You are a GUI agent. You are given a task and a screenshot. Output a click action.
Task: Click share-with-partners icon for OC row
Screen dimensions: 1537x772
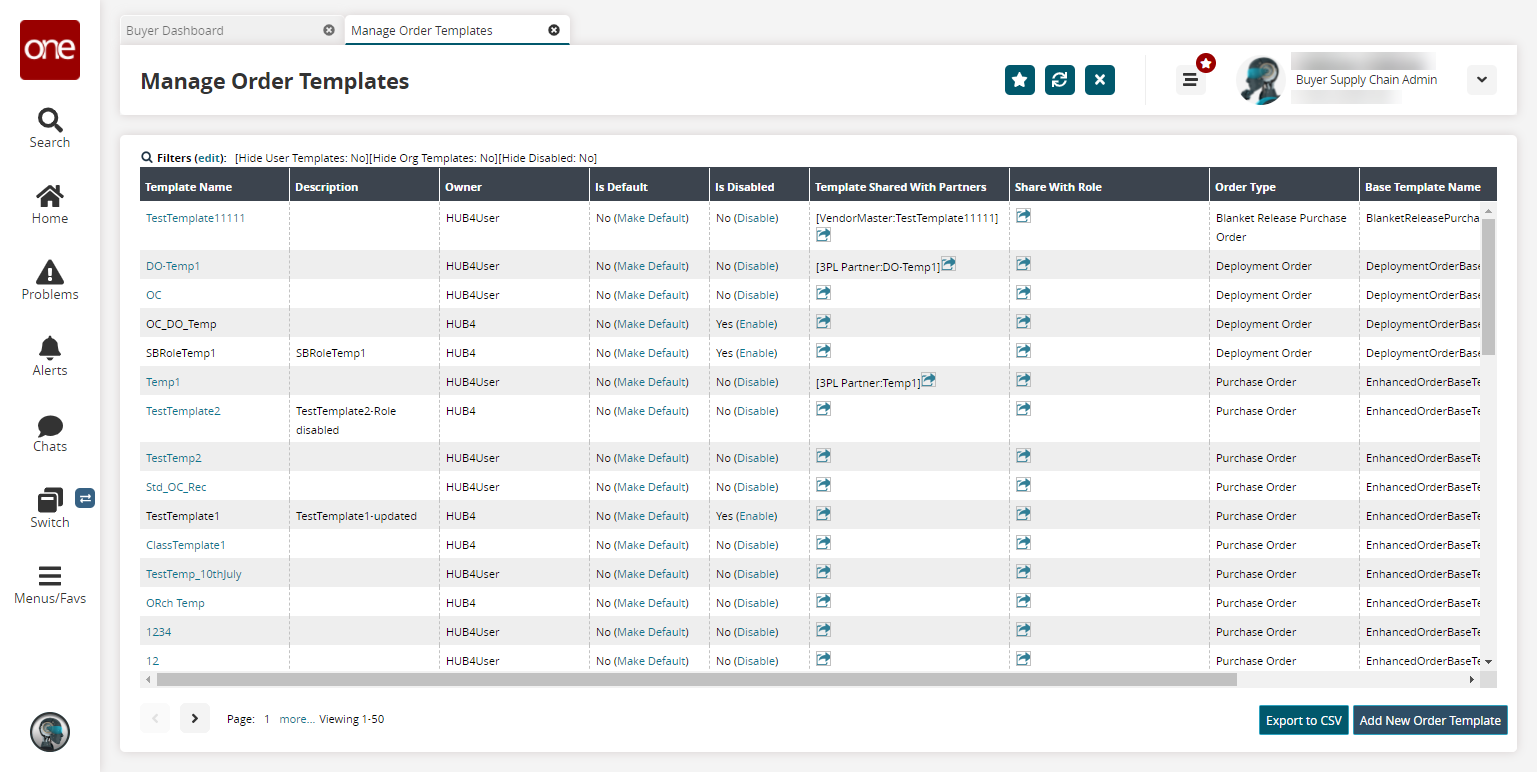pyautogui.click(x=823, y=294)
